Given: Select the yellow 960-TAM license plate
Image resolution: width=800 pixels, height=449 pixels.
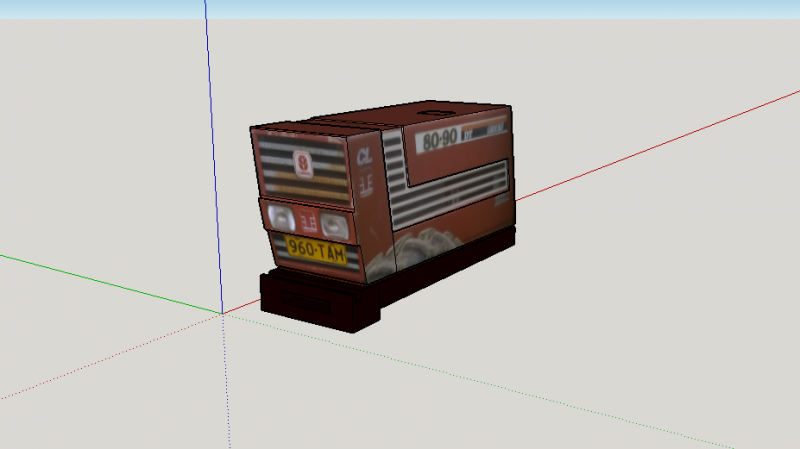Looking at the screenshot, I should point(316,250).
